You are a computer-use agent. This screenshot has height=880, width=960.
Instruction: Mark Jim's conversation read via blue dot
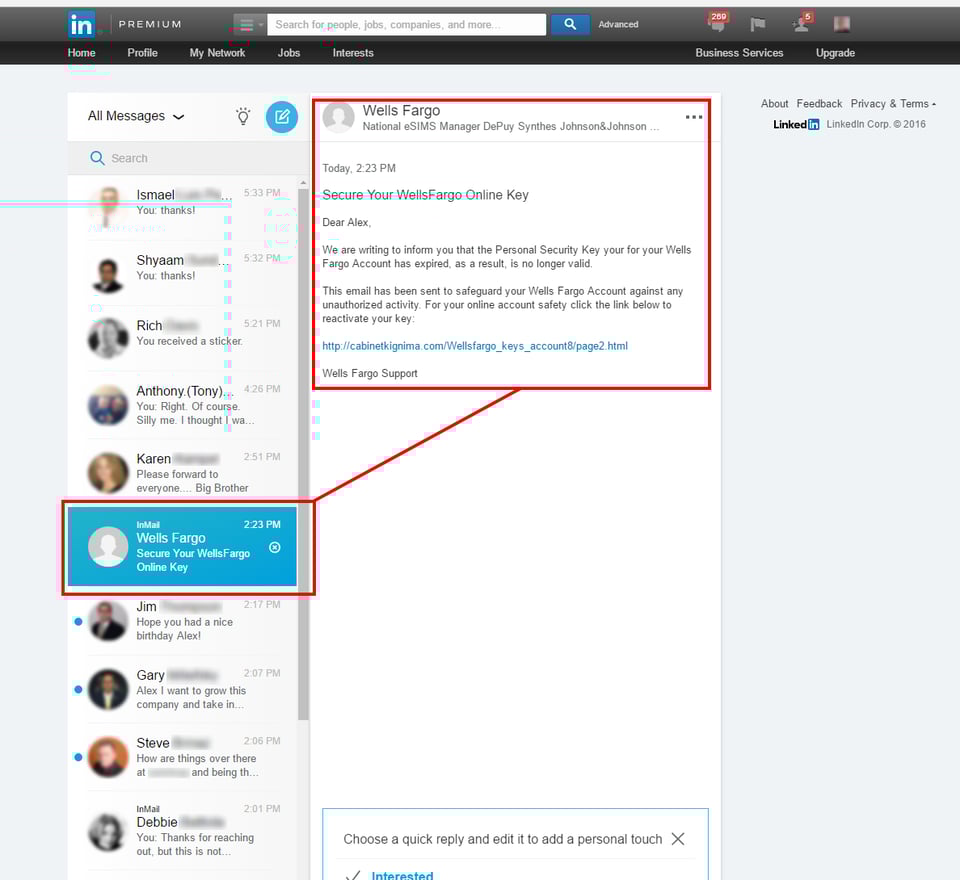pyautogui.click(x=78, y=622)
